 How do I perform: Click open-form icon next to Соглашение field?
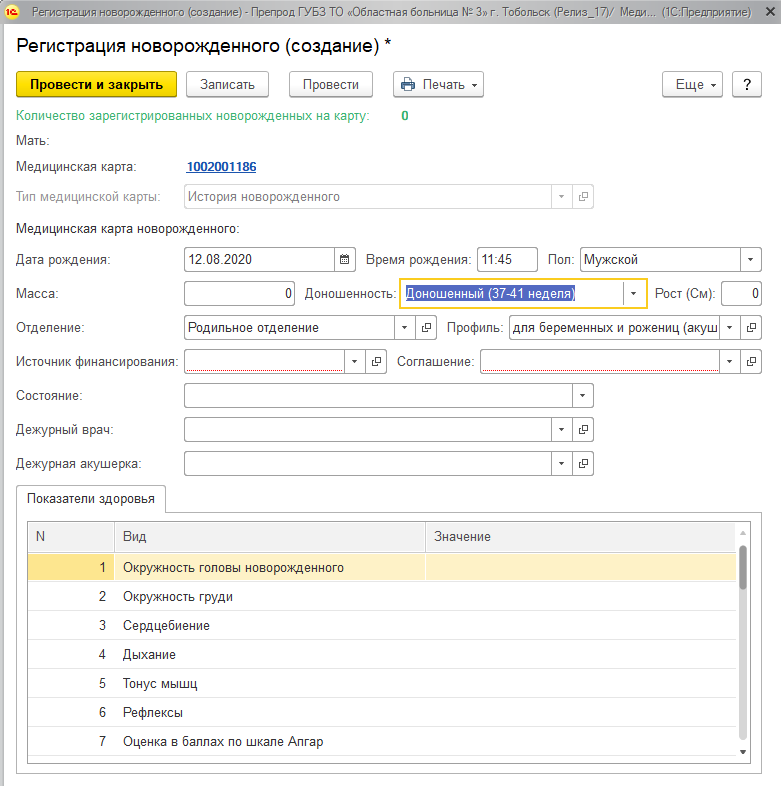pyautogui.click(x=752, y=361)
